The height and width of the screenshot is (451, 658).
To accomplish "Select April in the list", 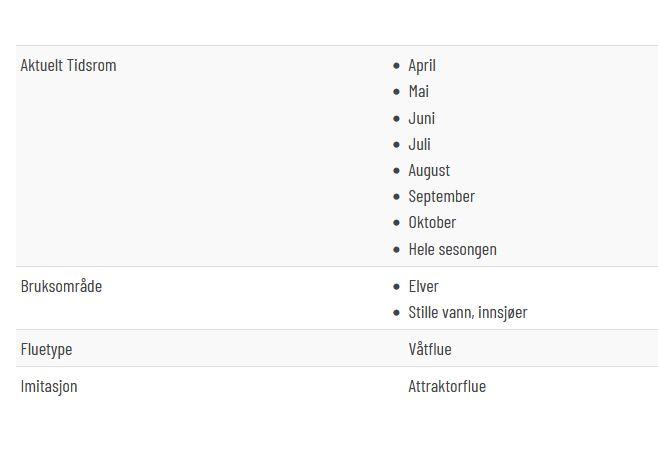I will [422, 66].
